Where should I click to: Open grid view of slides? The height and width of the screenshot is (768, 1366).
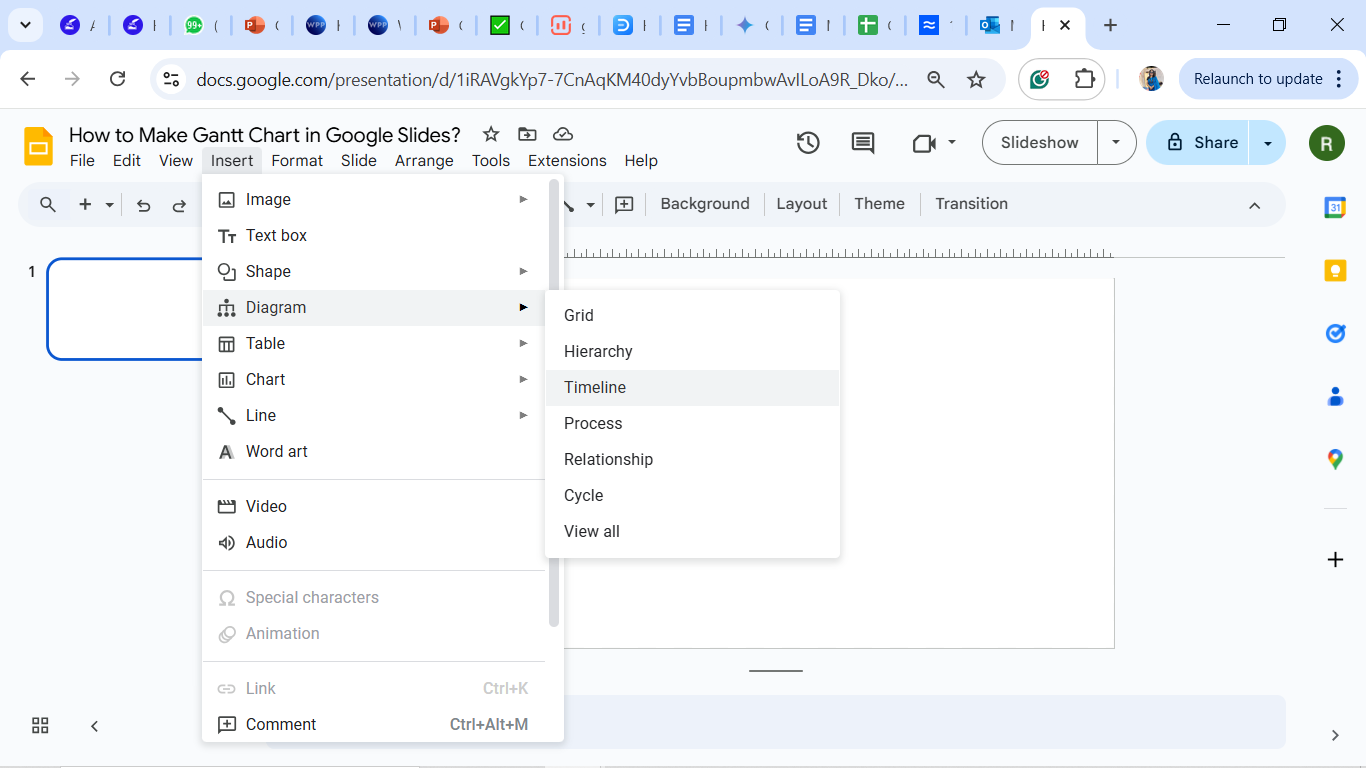pos(40,726)
